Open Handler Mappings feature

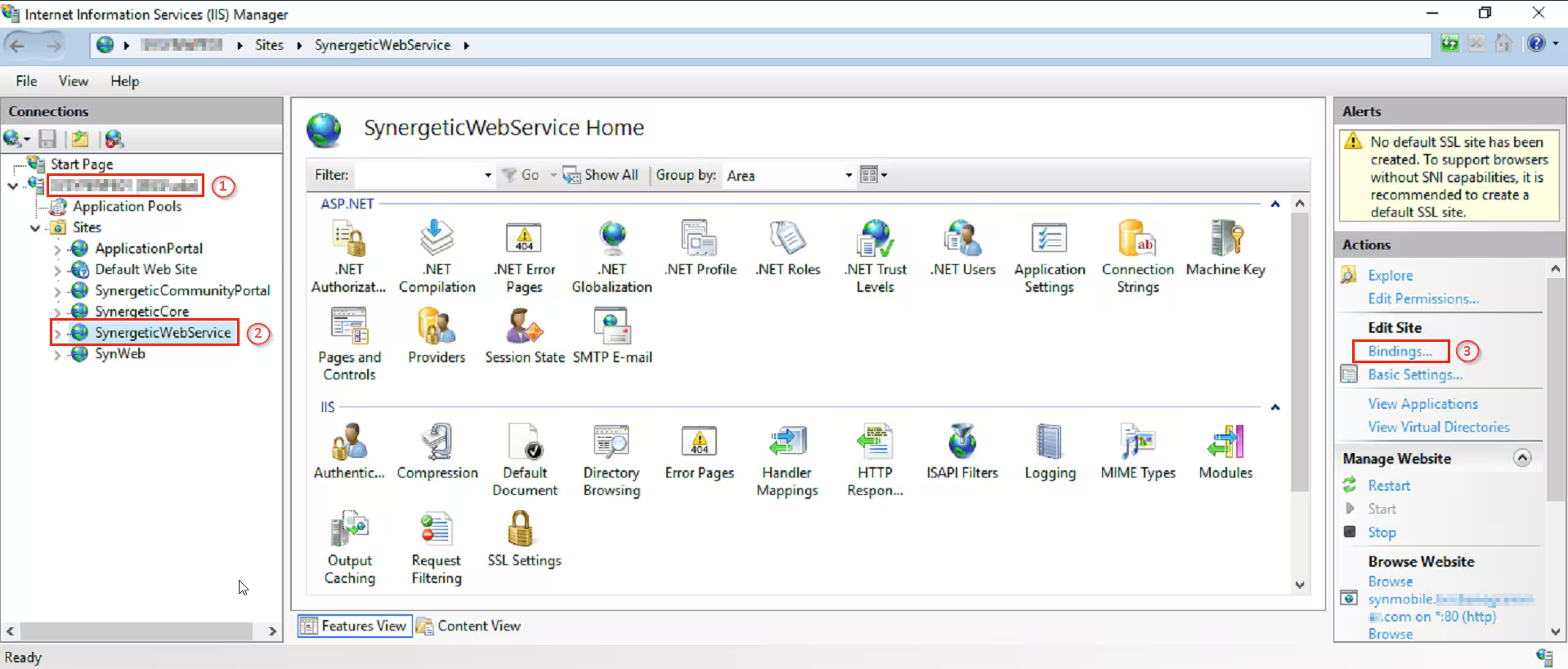click(x=787, y=460)
